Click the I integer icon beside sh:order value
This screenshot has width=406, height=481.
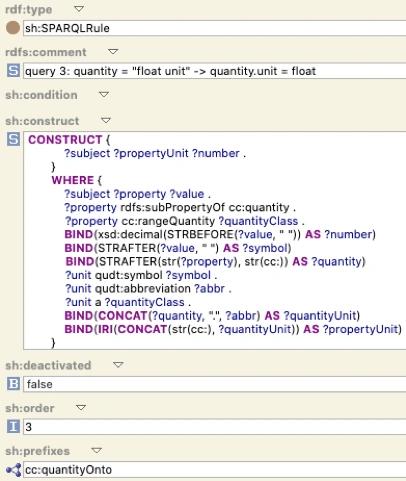13,427
